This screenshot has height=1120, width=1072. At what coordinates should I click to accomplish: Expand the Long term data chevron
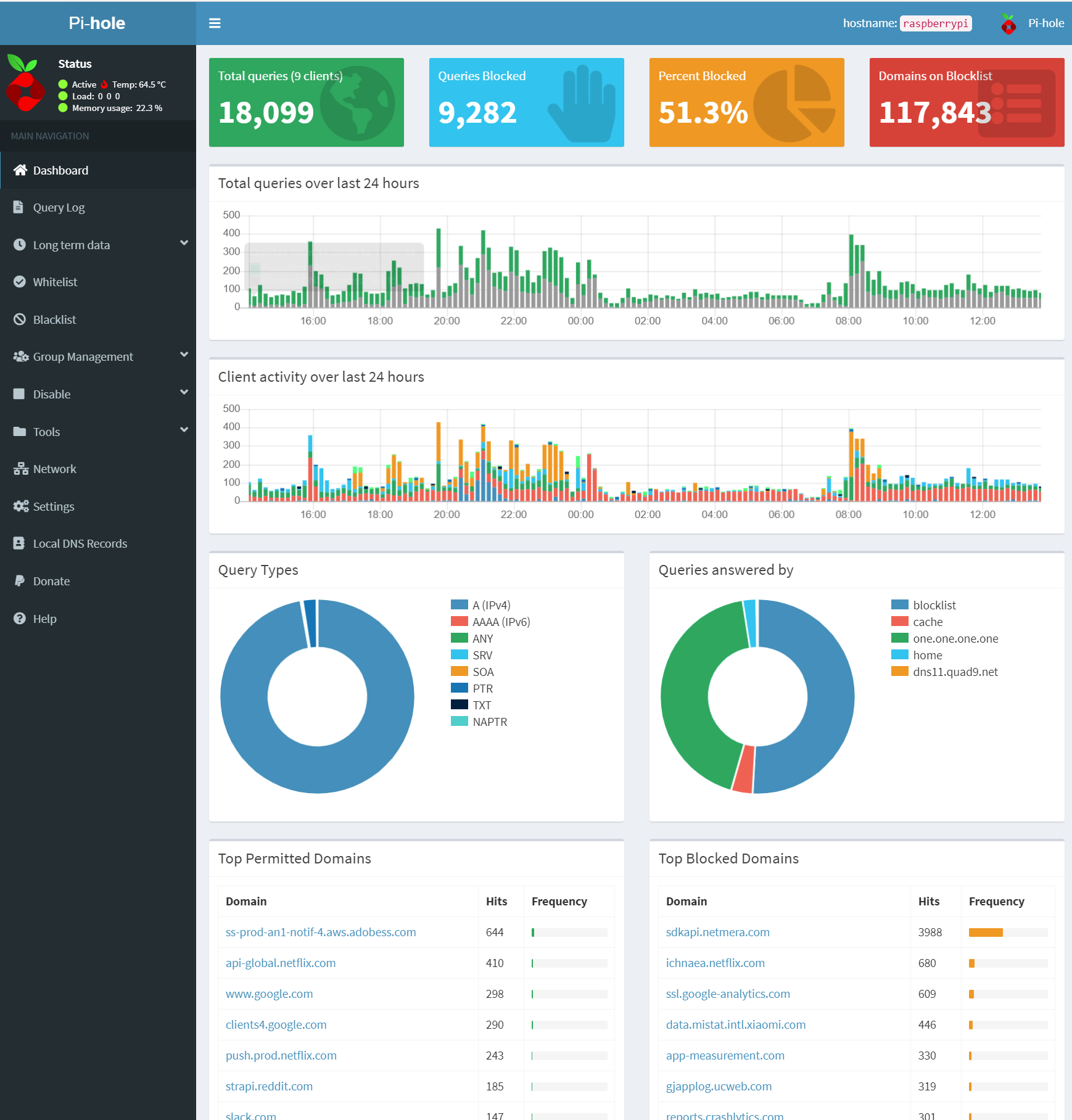[x=184, y=243]
